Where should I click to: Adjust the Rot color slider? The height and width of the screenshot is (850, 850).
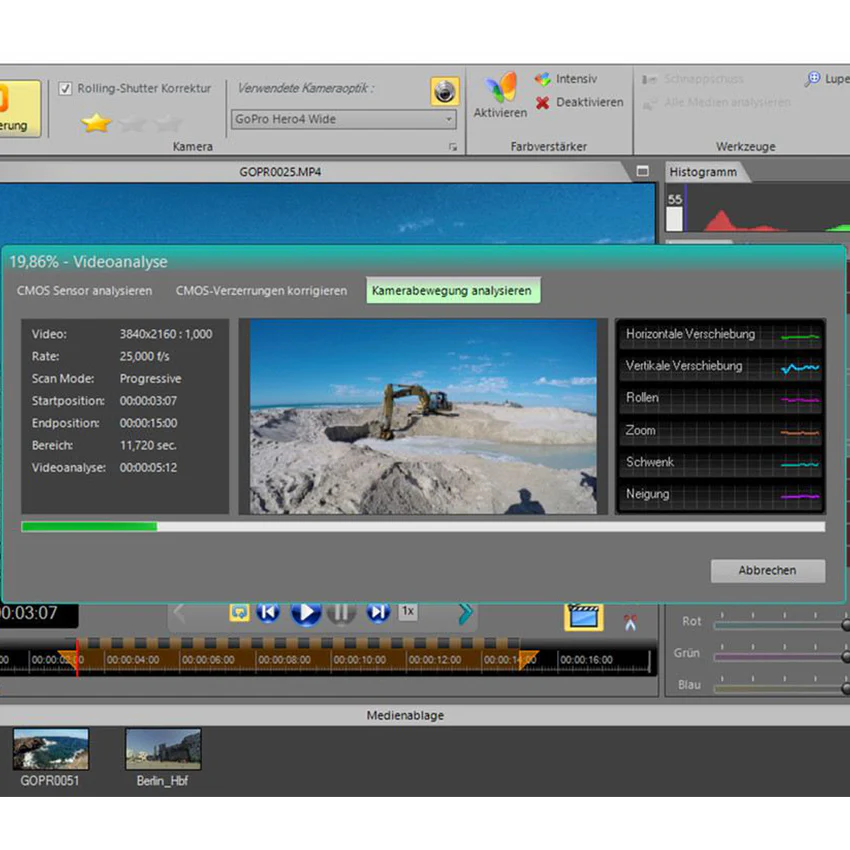tap(782, 625)
